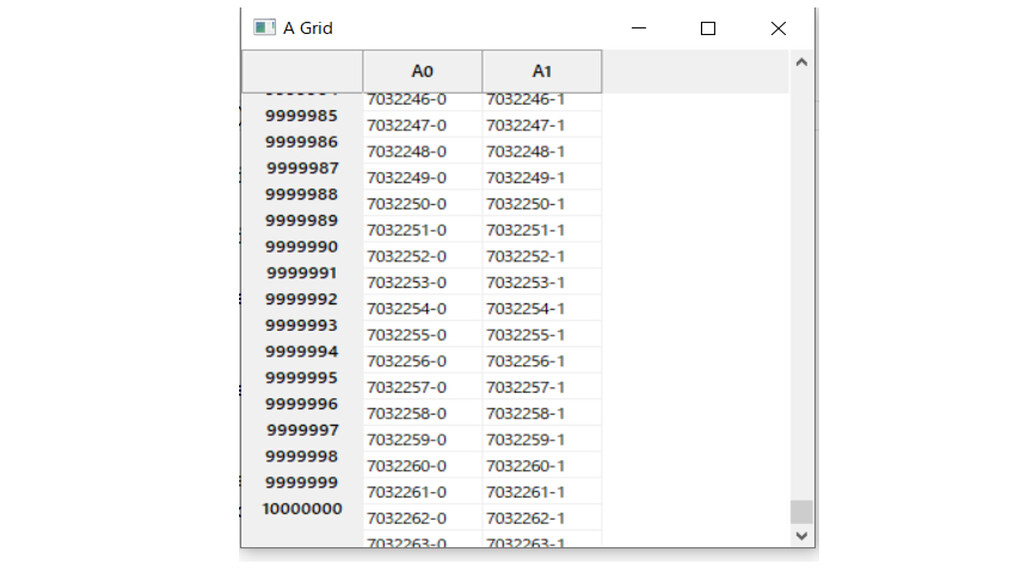
Task: Click cell 7032254-0
Action: 423,308
